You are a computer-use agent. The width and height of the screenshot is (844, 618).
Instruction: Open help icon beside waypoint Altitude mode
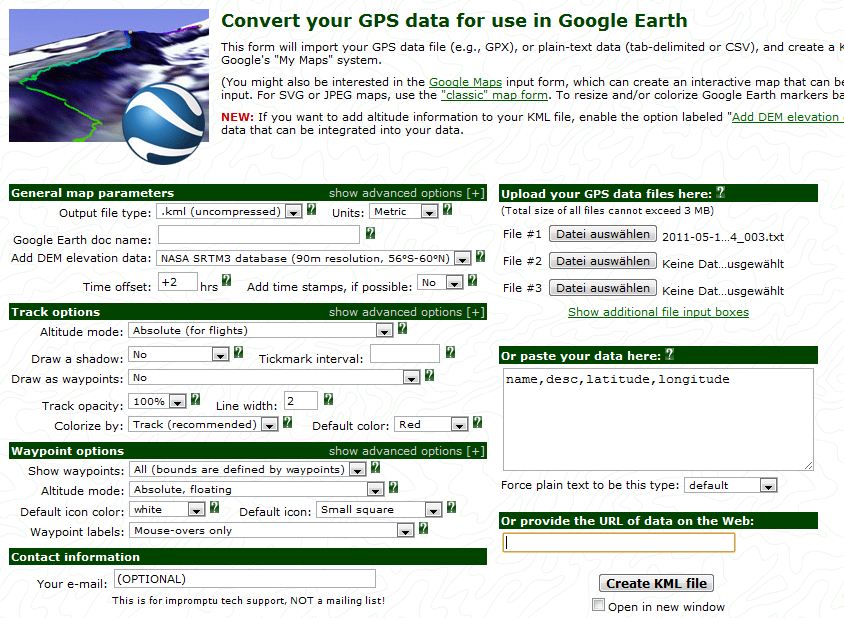pos(393,488)
